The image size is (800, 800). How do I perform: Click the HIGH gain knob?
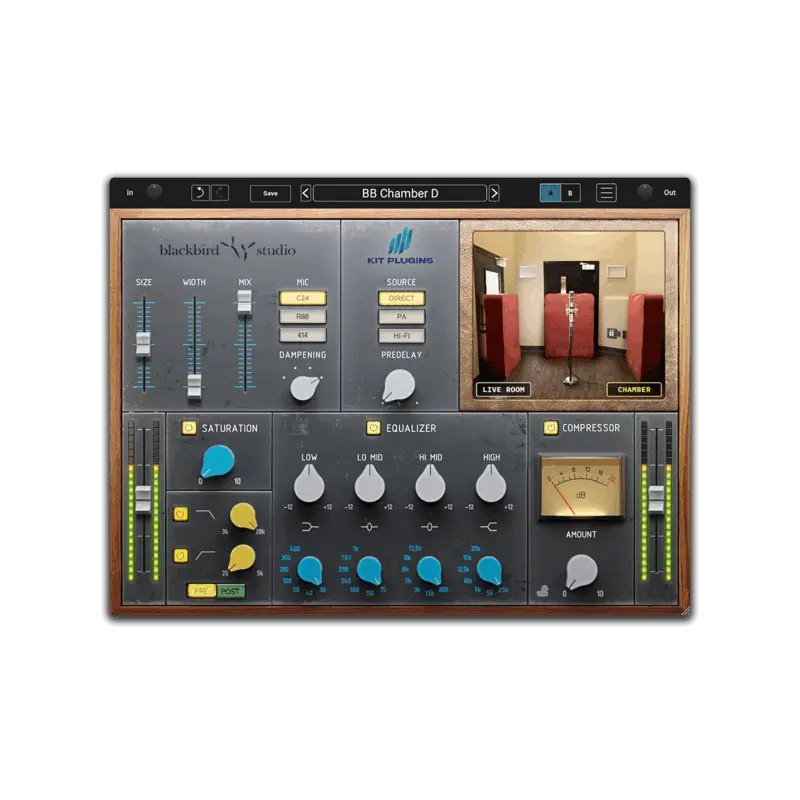(x=491, y=484)
